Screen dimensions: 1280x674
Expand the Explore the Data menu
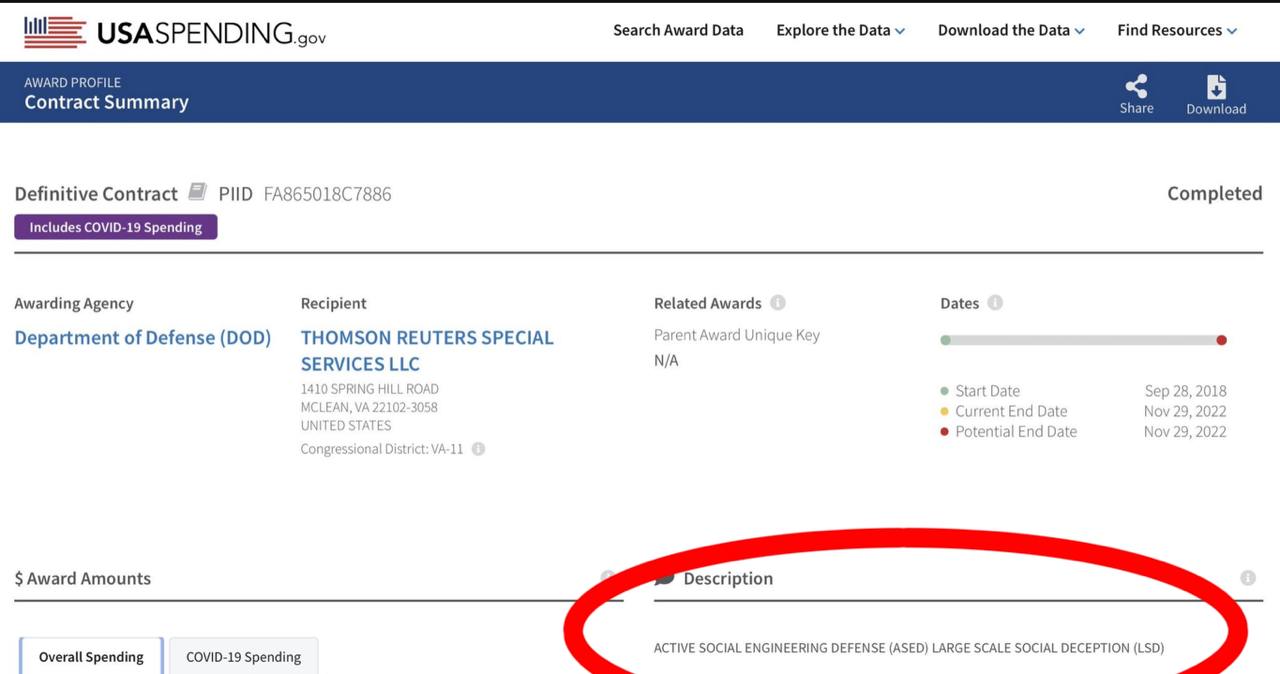click(x=840, y=30)
